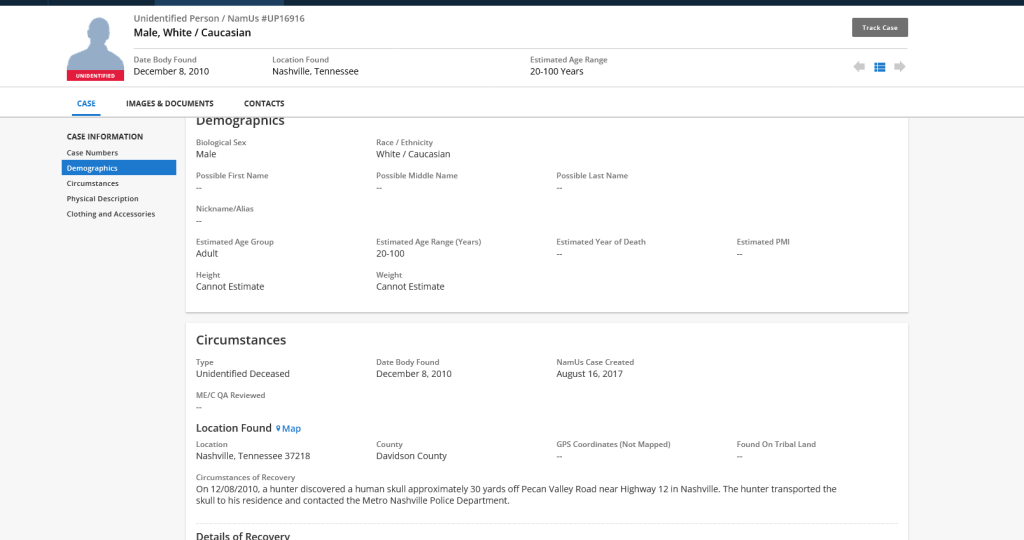Screen dimensions: 1024x540
Task: Click the unidentified person silhouette avatar
Action: pyautogui.click(x=95, y=44)
